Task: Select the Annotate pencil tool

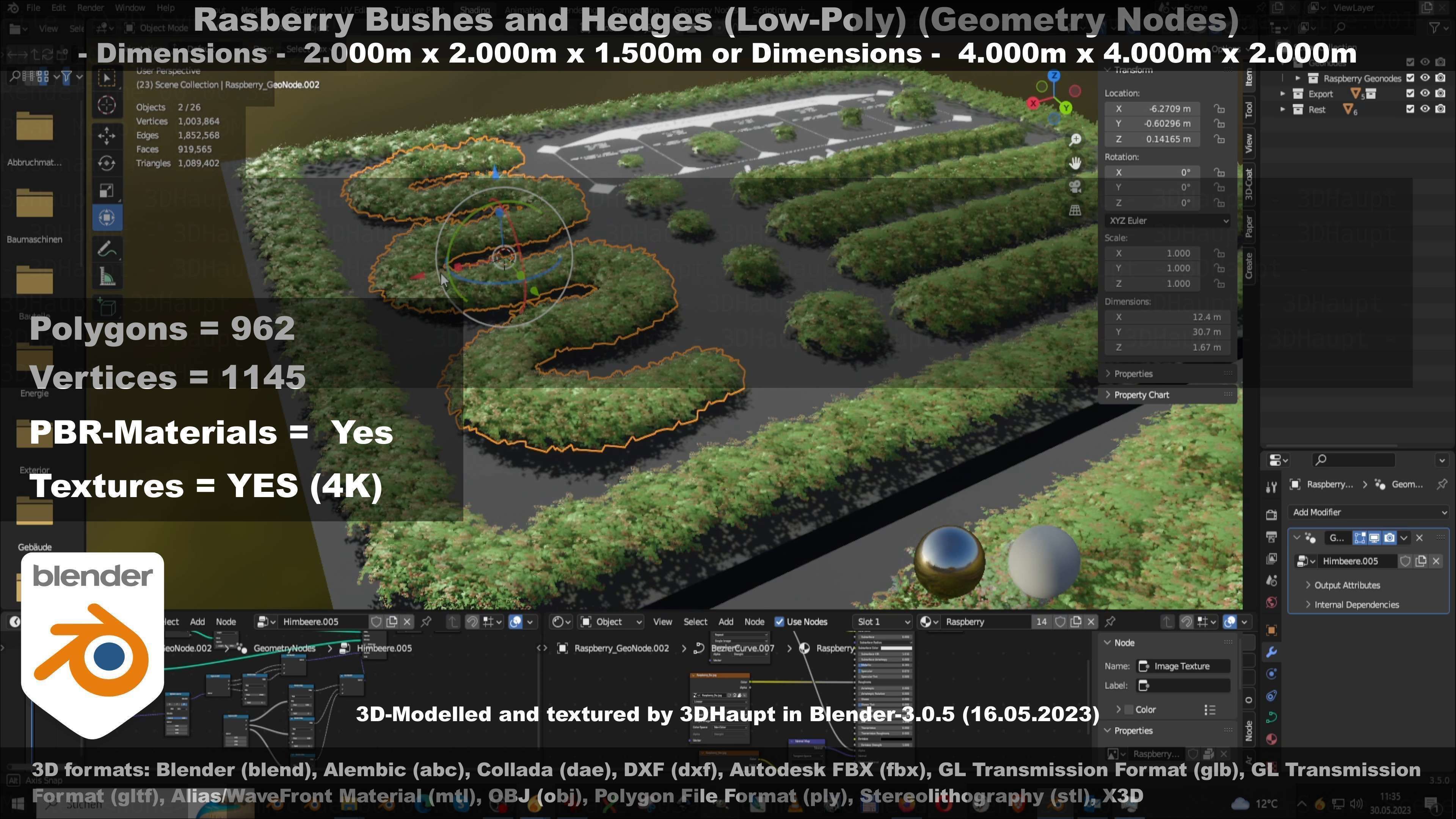Action: pyautogui.click(x=107, y=249)
